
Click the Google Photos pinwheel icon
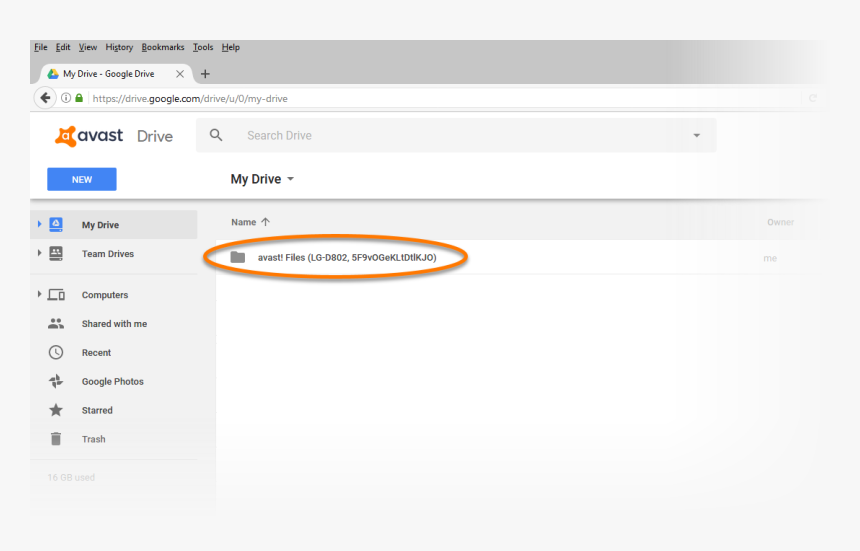56,381
